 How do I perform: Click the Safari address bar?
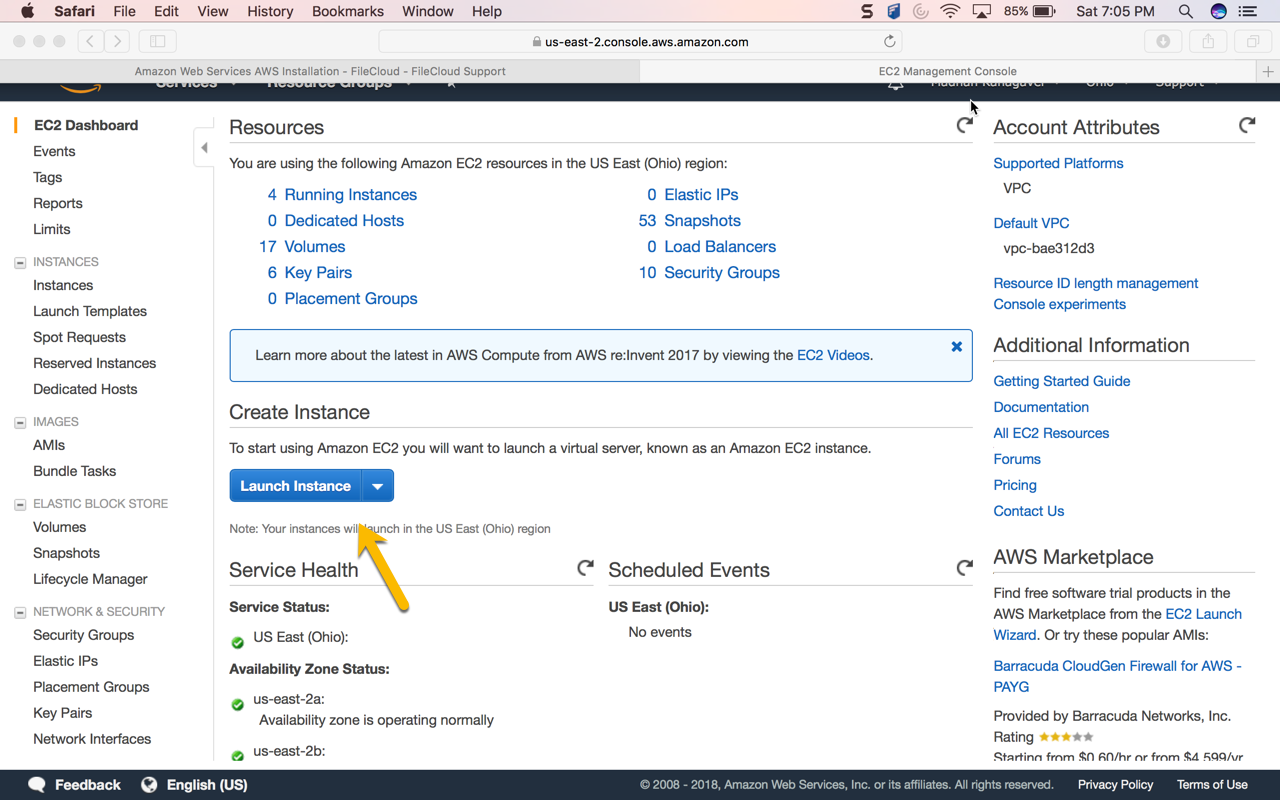point(640,42)
